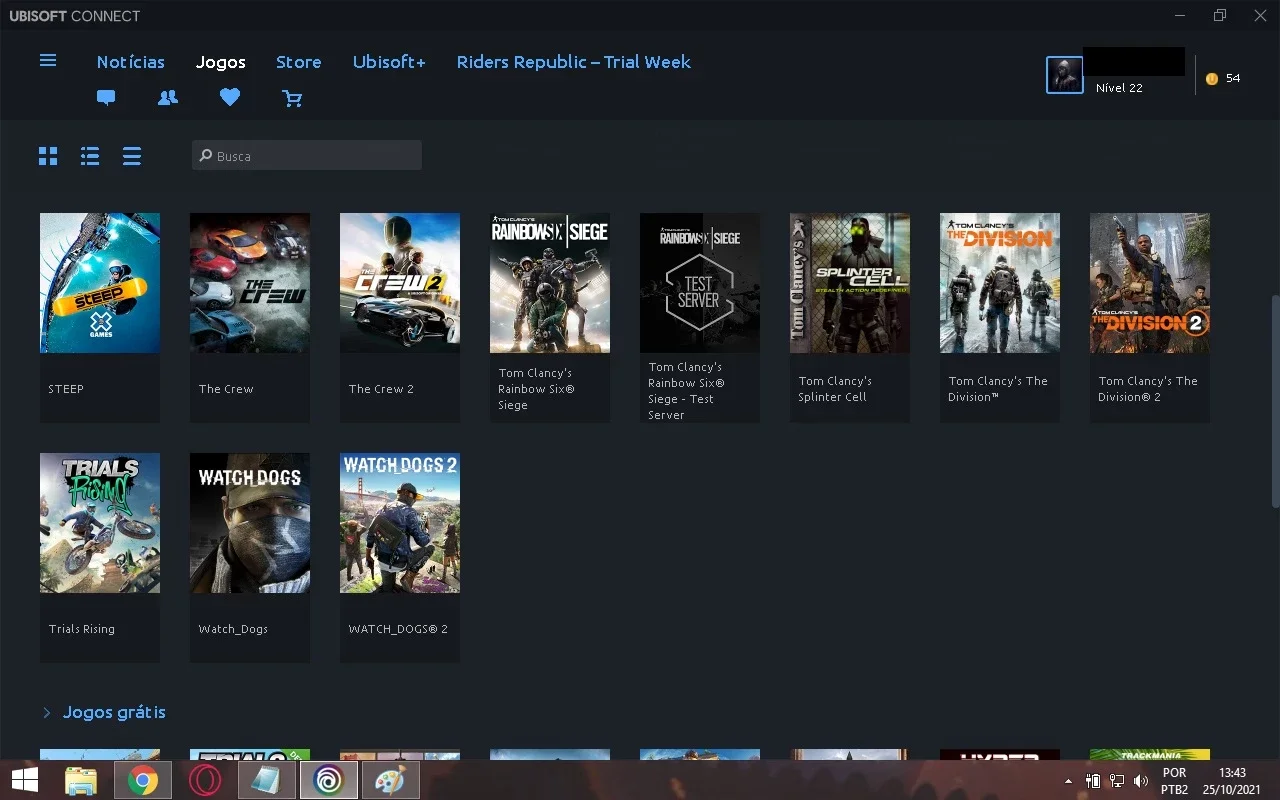This screenshot has height=800, width=1280.
Task: Open the wishlist heart icon
Action: pyautogui.click(x=230, y=98)
